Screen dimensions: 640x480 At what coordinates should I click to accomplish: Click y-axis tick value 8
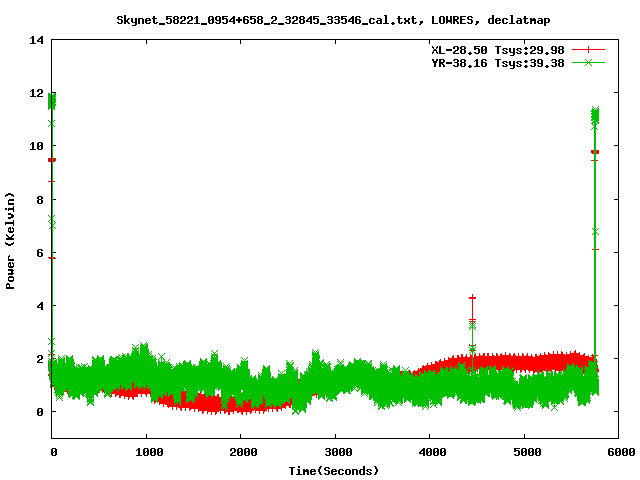coord(40,200)
